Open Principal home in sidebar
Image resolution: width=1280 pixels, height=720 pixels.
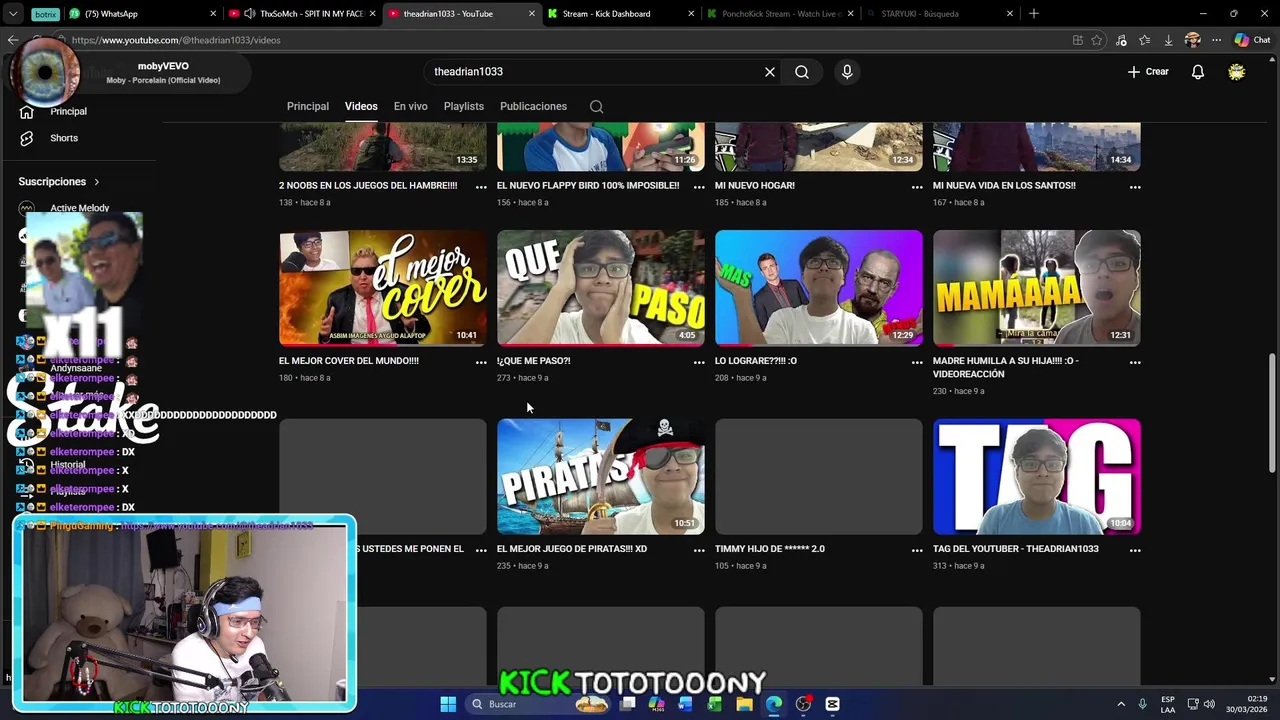[x=68, y=111]
